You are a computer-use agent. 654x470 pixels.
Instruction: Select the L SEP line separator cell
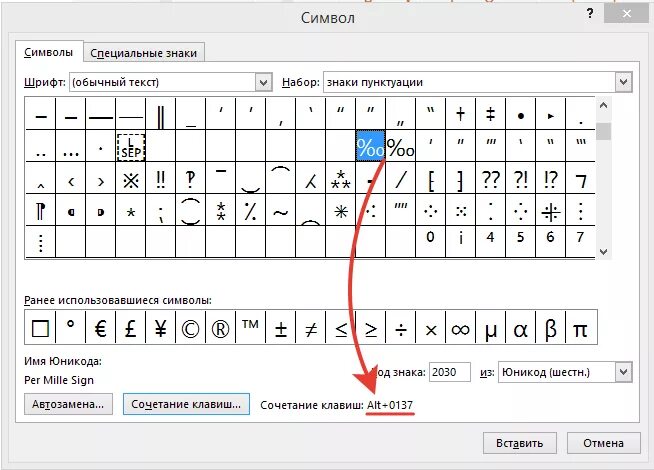click(x=131, y=146)
